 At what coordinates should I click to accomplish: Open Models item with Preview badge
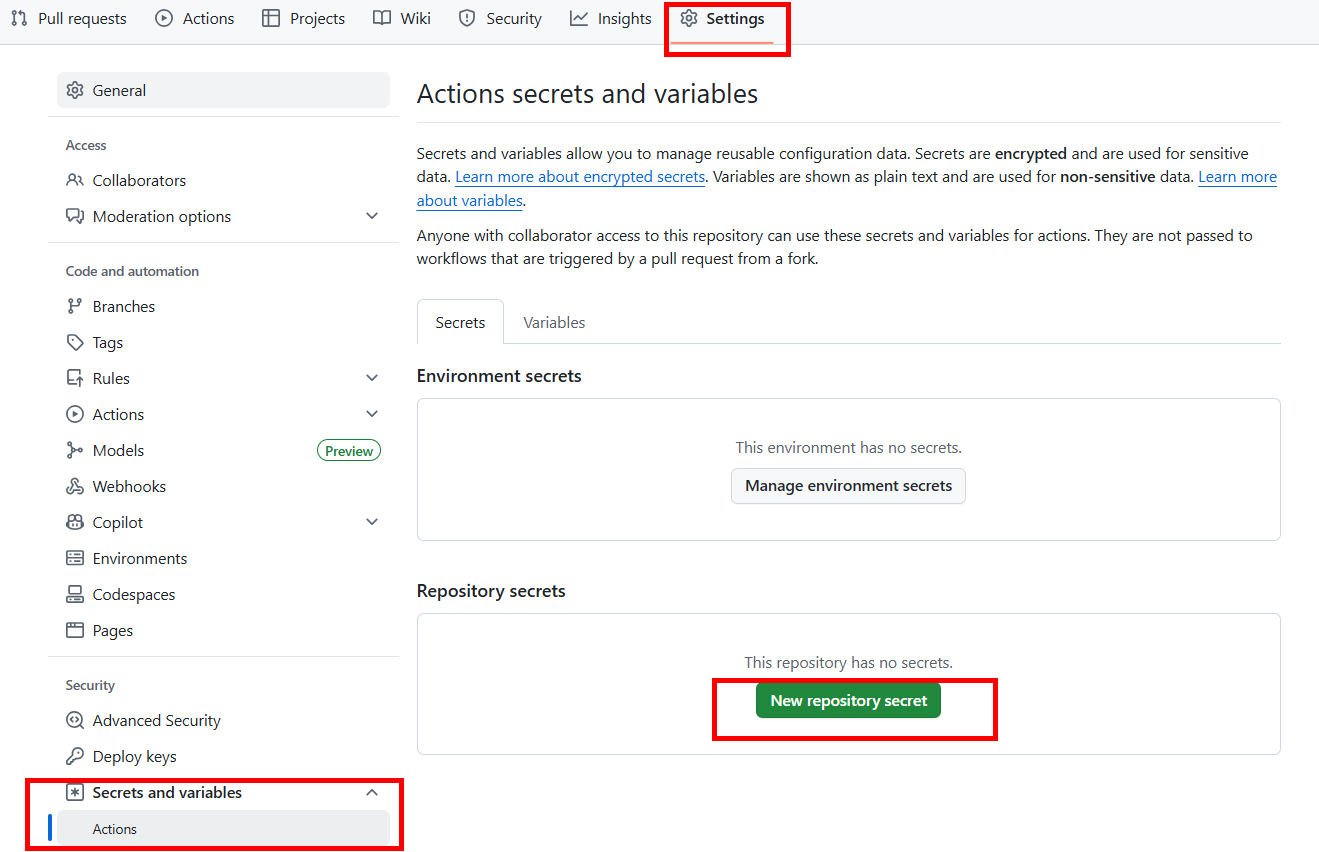click(x=118, y=450)
